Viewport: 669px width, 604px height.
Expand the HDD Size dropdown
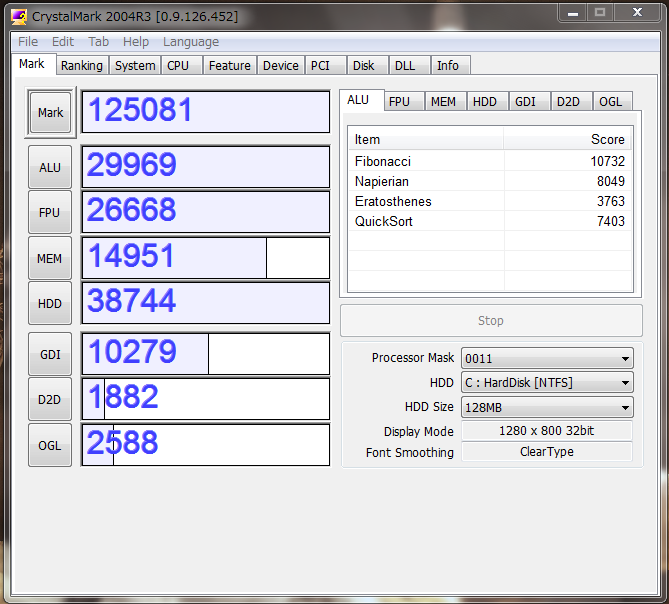(x=547, y=407)
